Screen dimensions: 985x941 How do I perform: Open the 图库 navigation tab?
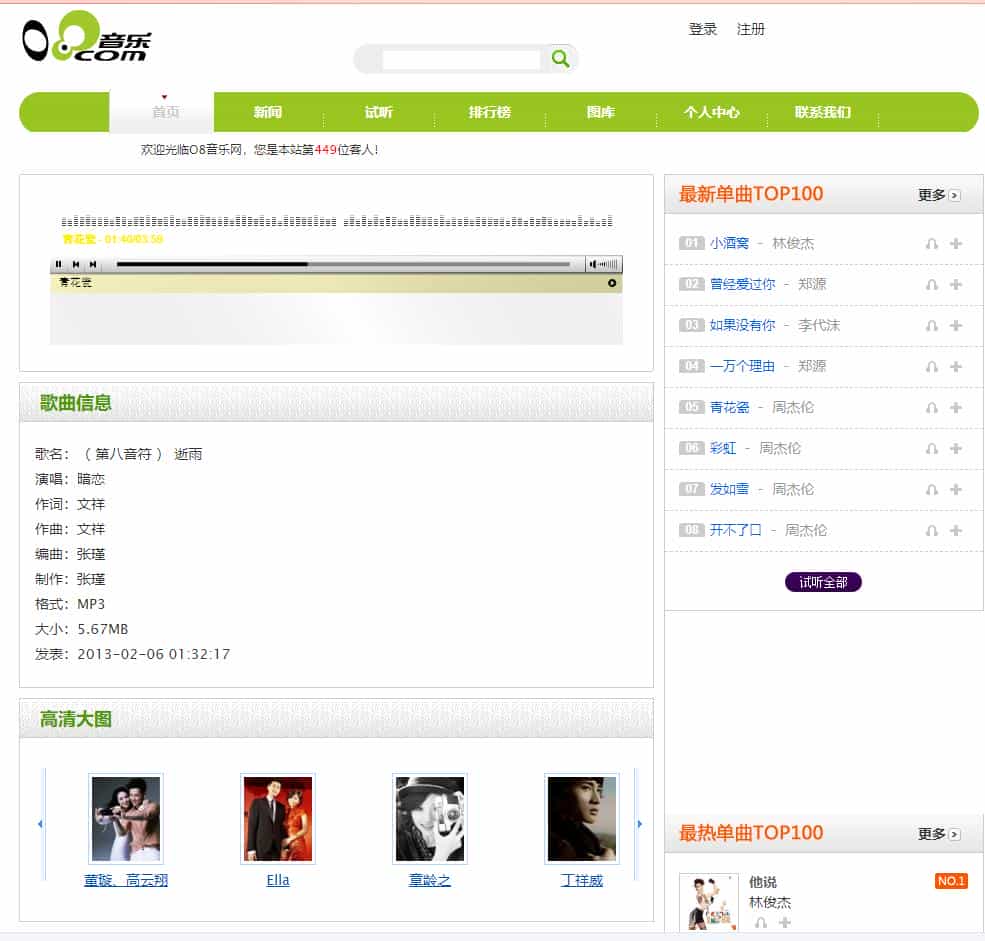point(601,113)
